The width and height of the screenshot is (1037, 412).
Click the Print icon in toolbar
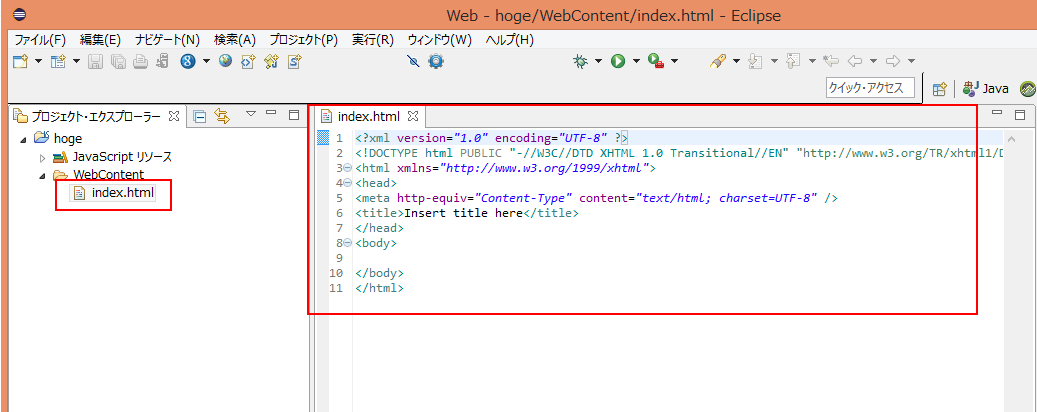point(140,62)
